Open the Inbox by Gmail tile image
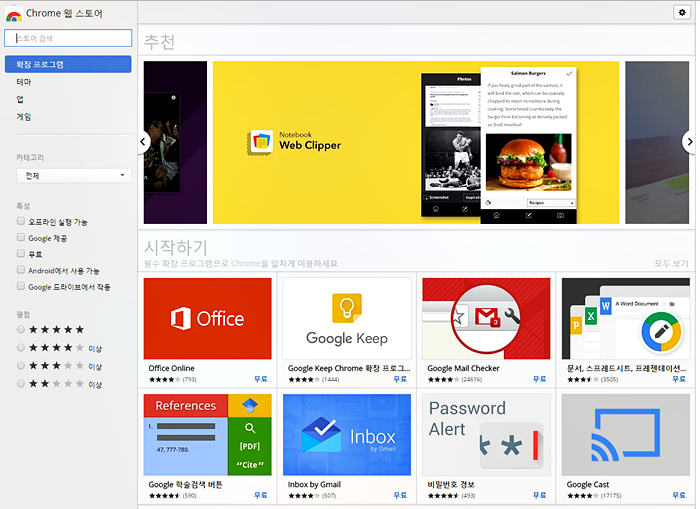 click(347, 434)
